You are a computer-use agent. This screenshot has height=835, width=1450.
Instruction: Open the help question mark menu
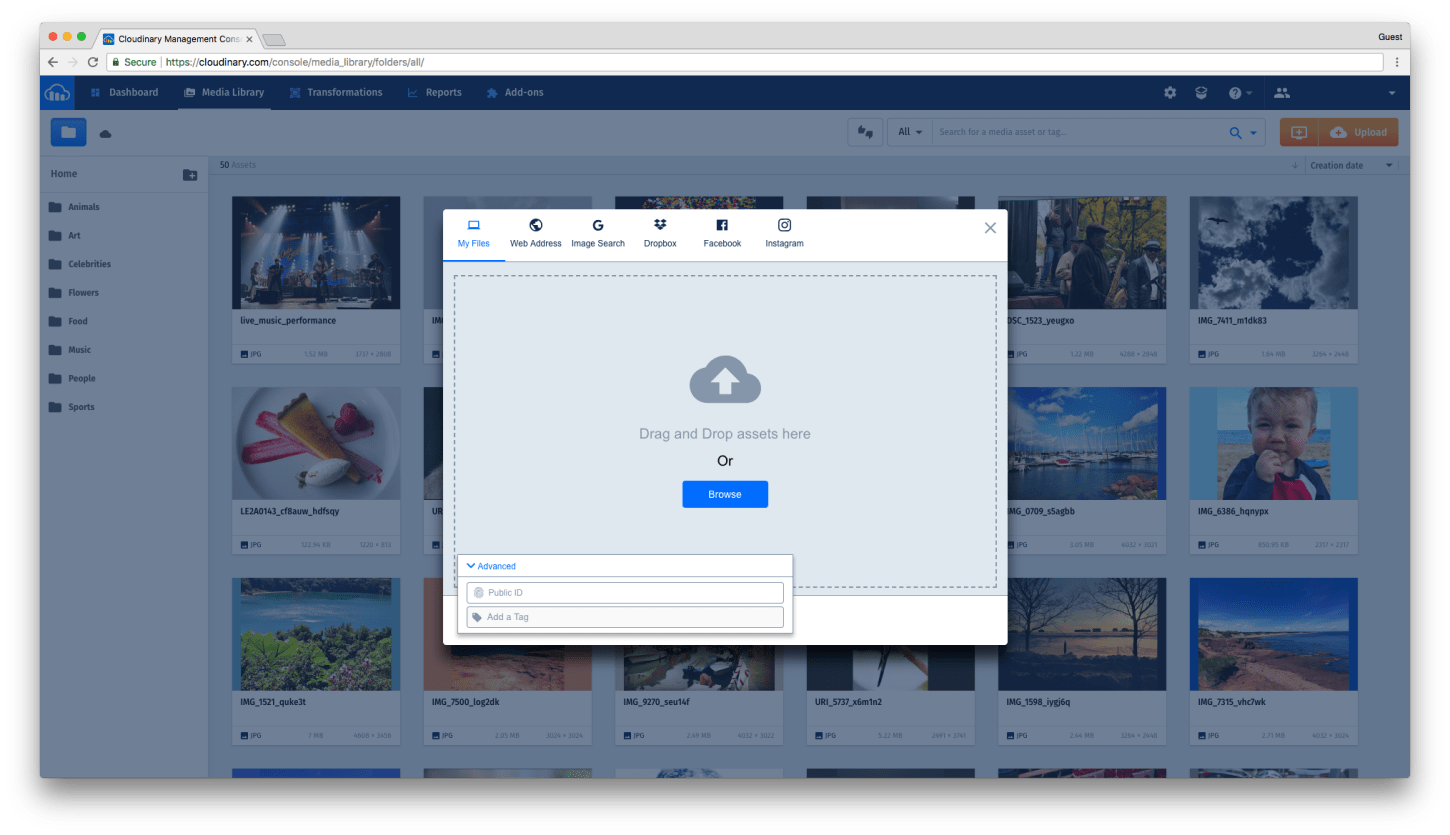tap(1240, 92)
